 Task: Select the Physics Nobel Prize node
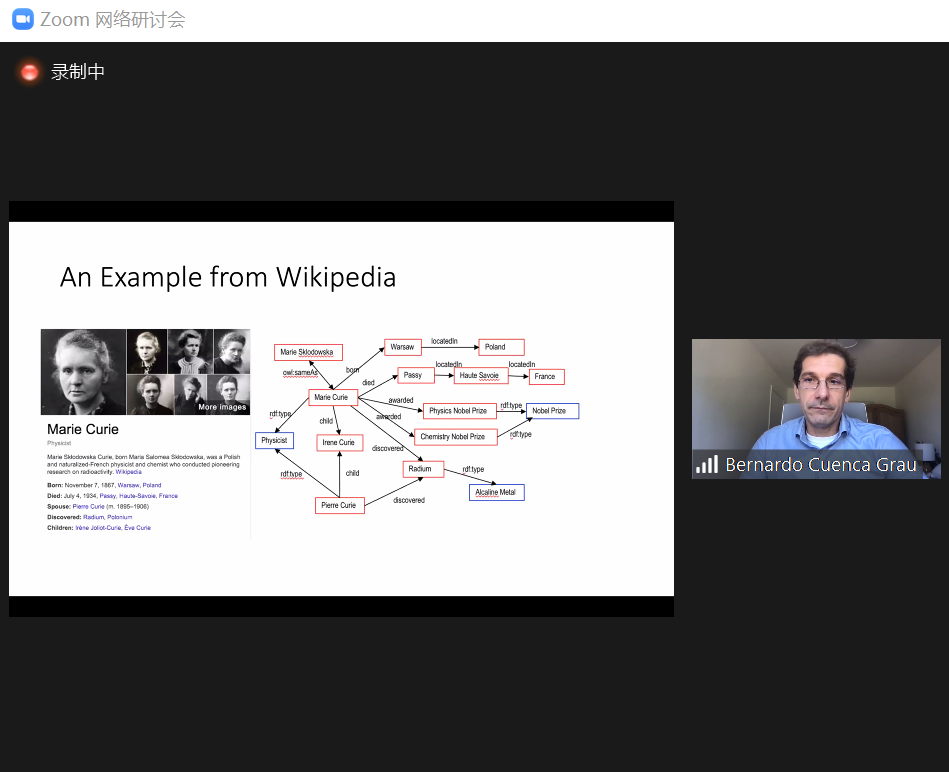click(459, 411)
